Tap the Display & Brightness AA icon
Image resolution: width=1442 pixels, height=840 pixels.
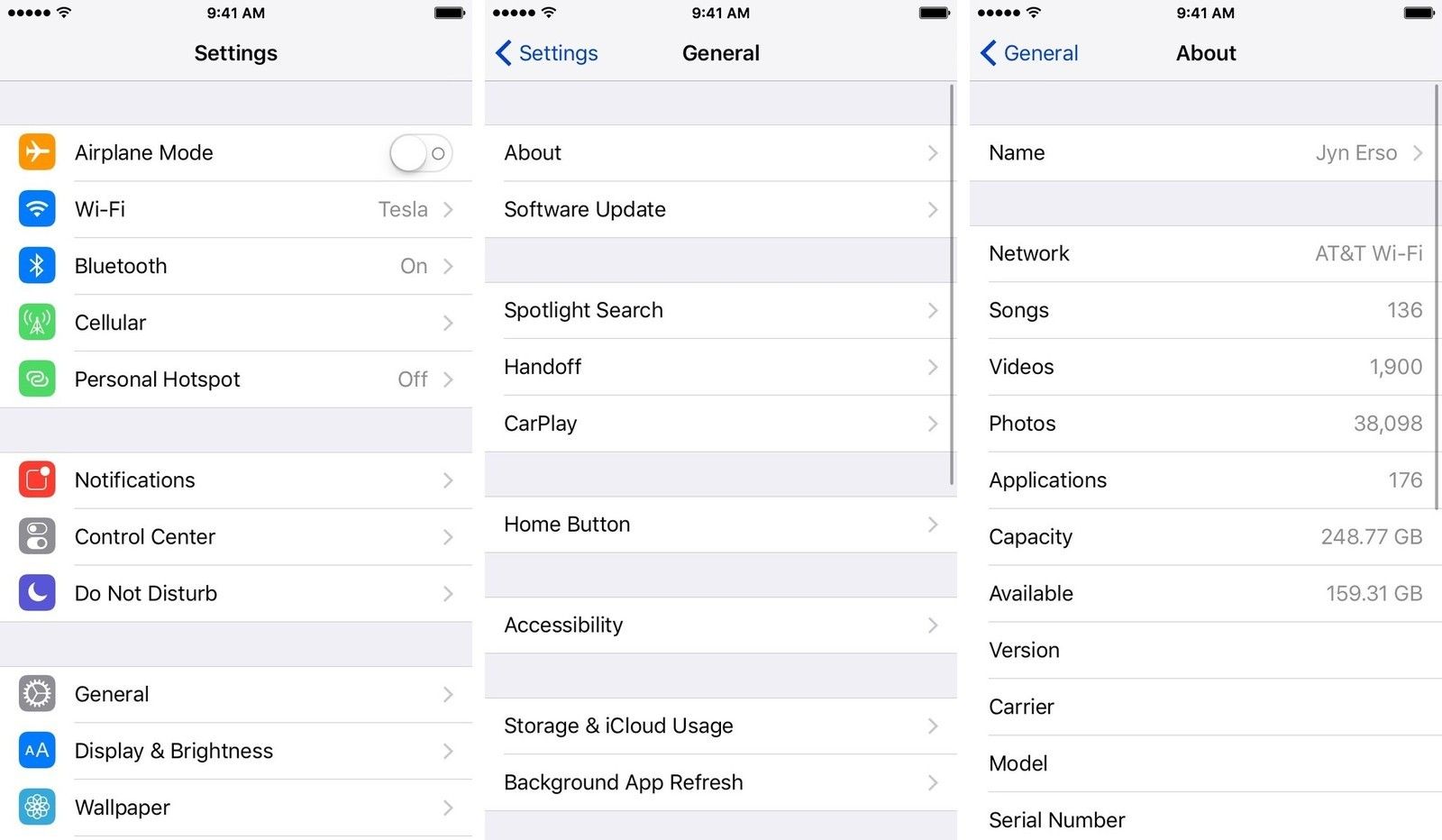[x=37, y=751]
